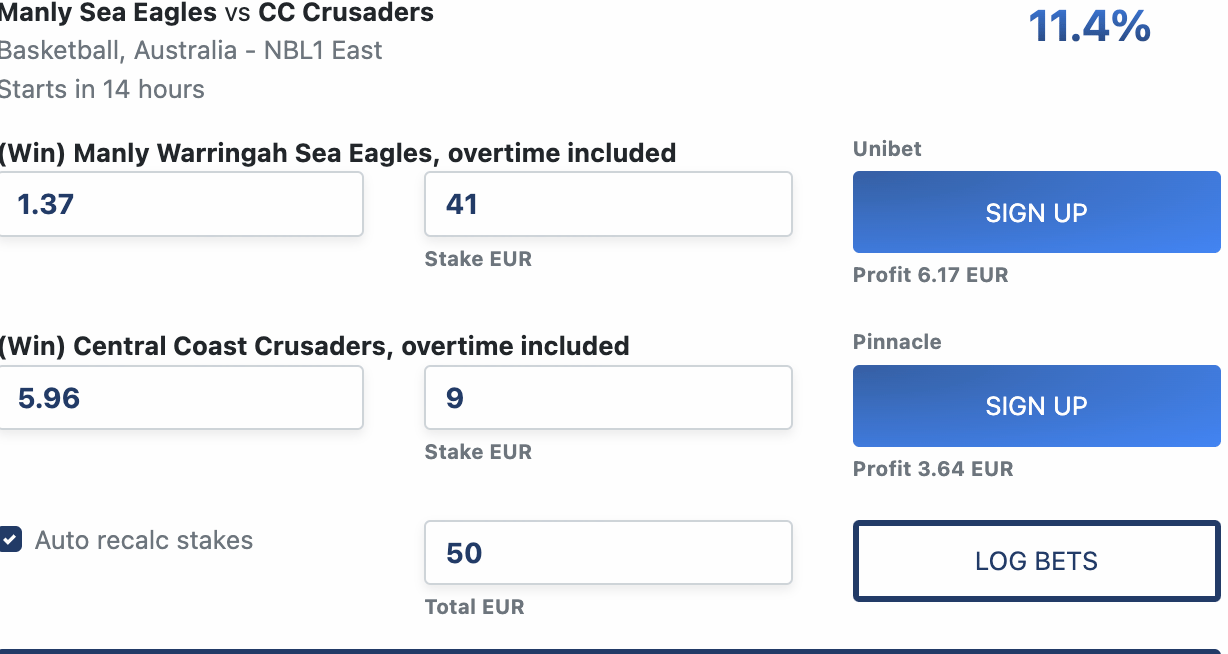Click the Total EUR field with 50

click(x=608, y=552)
